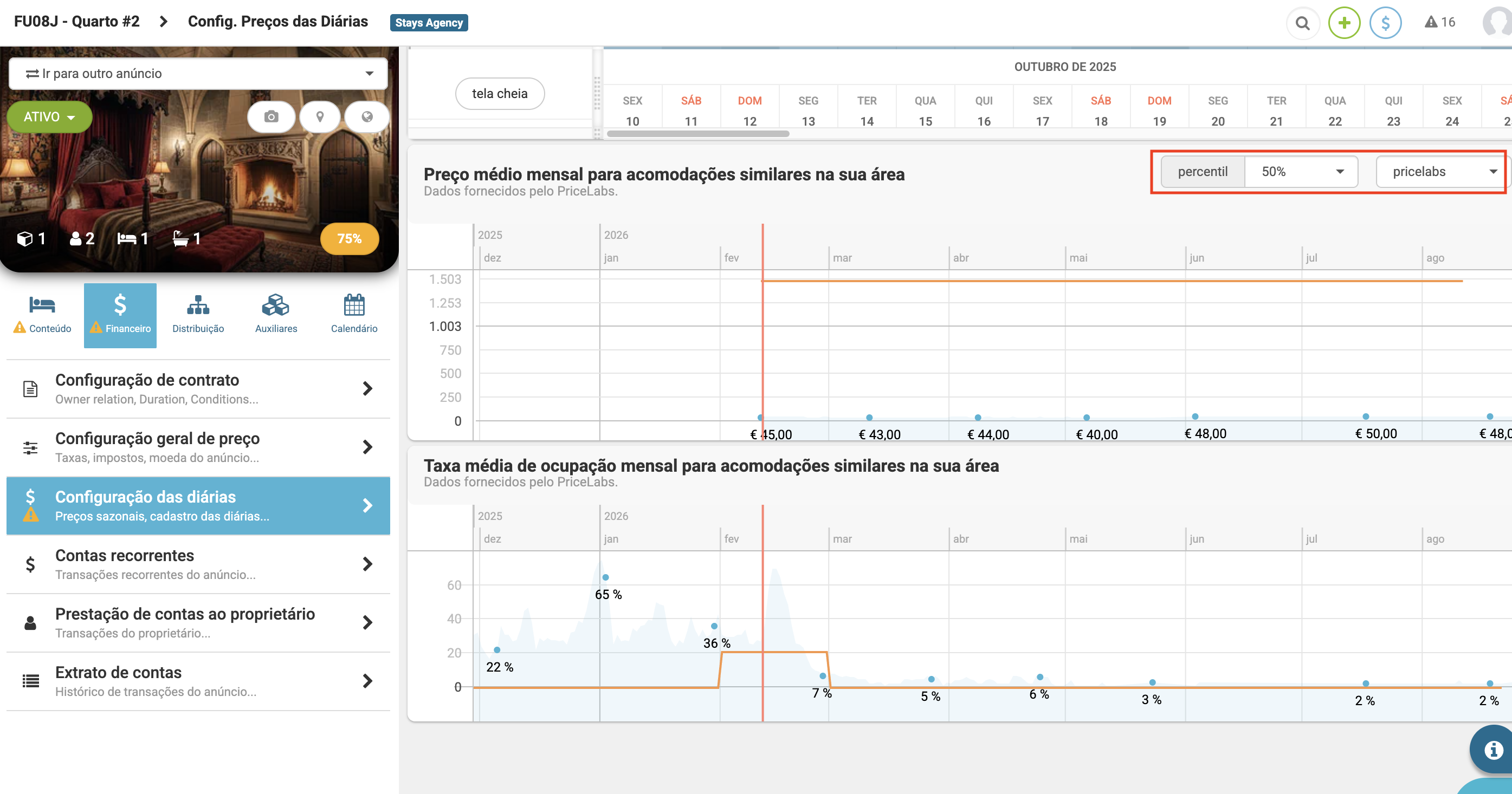Open the alerts warning icon showing 16

[x=1439, y=22]
